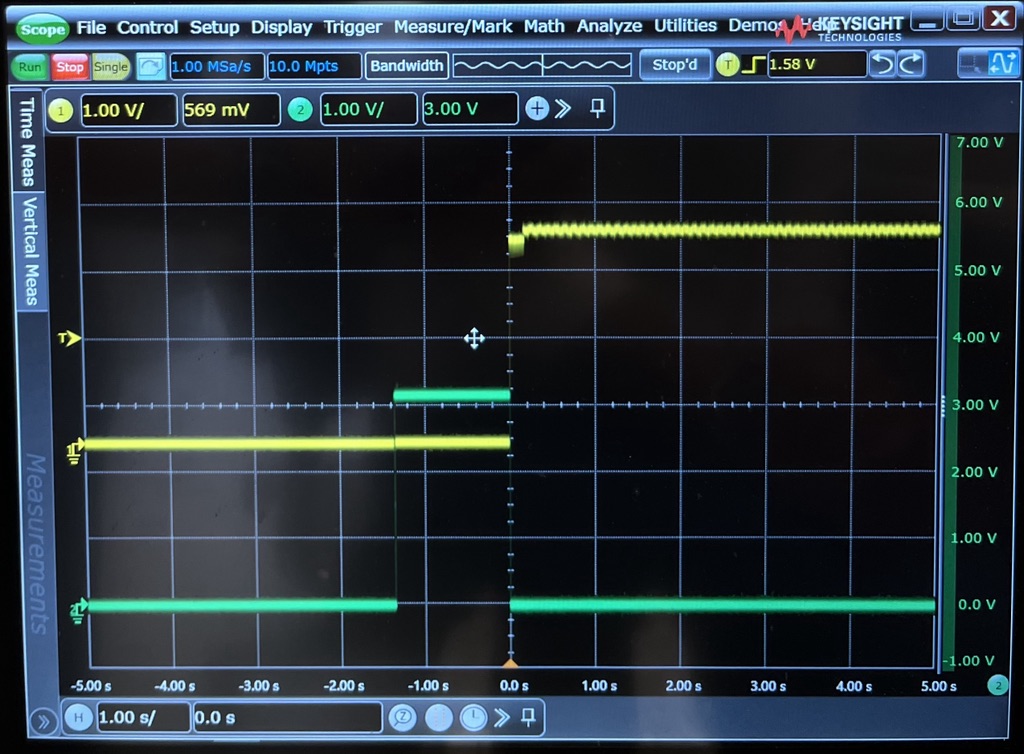Click the horizontal zoom icon
This screenshot has height=754, width=1024.
pyautogui.click(x=402, y=717)
